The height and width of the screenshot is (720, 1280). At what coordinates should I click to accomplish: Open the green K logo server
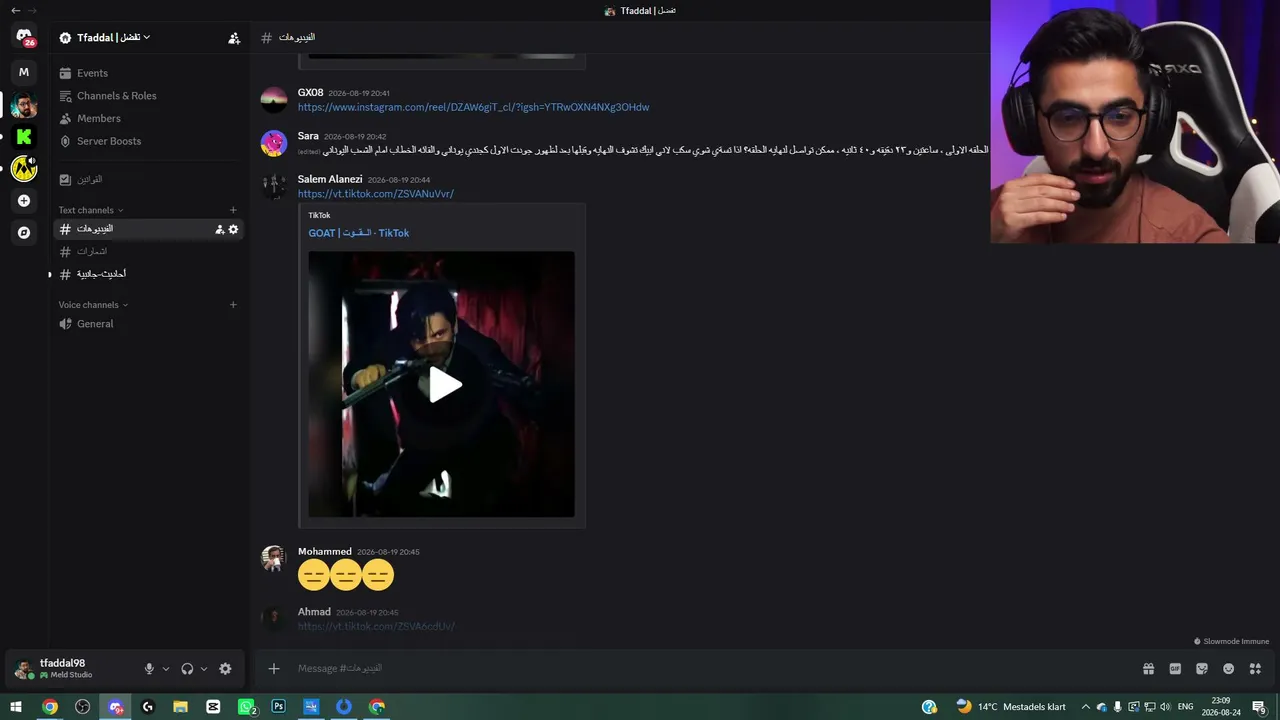(24, 137)
